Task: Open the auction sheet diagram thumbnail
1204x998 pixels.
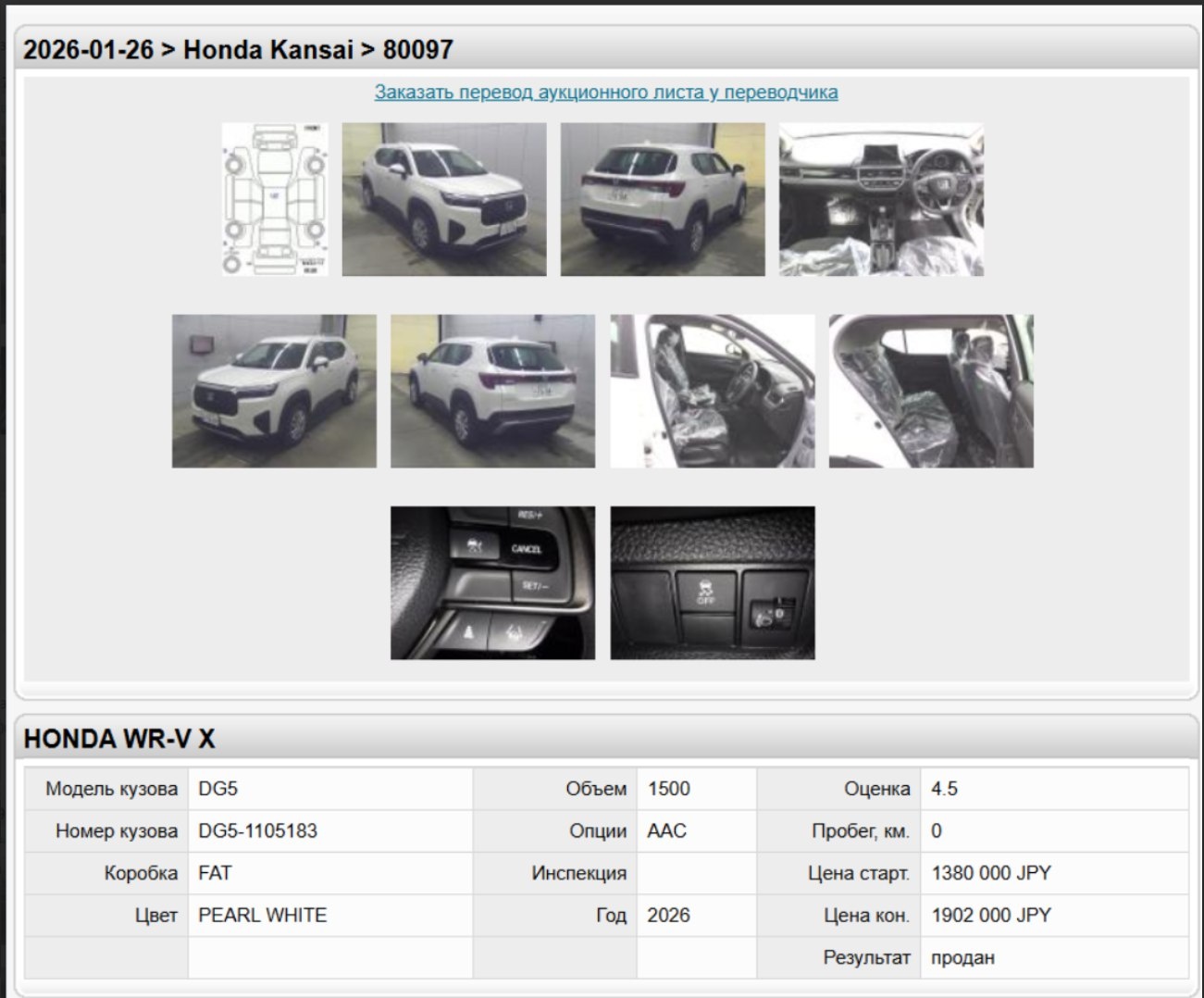Action: (x=275, y=199)
